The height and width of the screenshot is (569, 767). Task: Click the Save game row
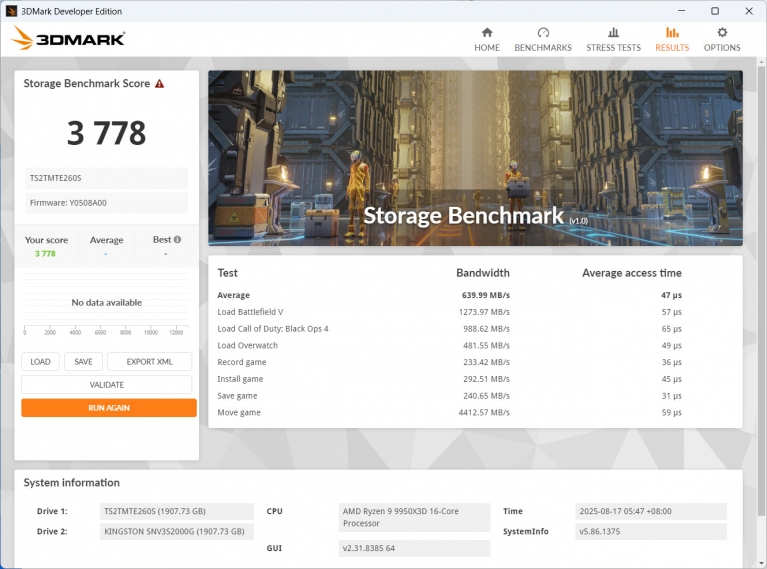(x=449, y=395)
